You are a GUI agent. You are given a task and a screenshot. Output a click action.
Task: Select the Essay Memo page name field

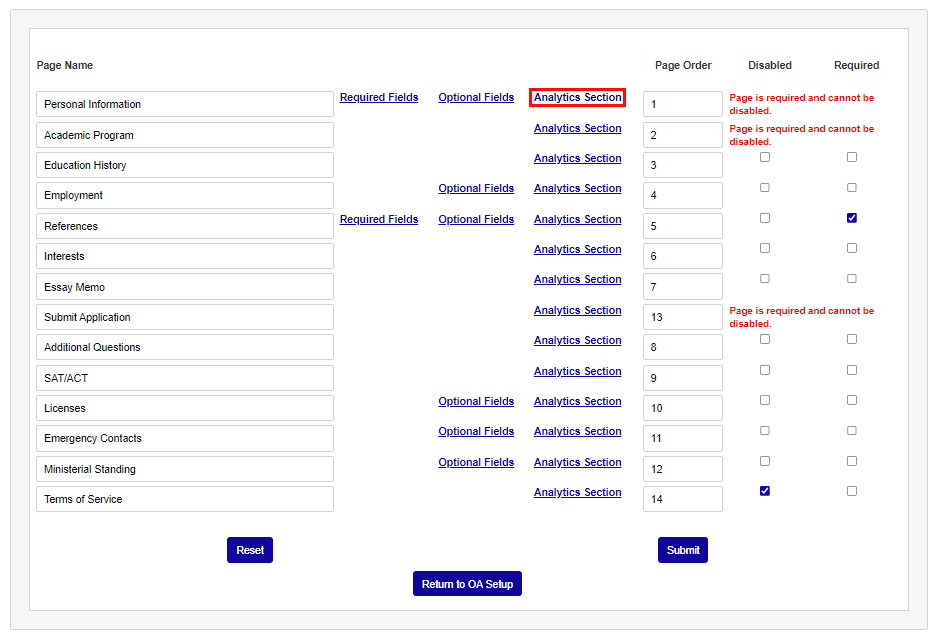[184, 286]
